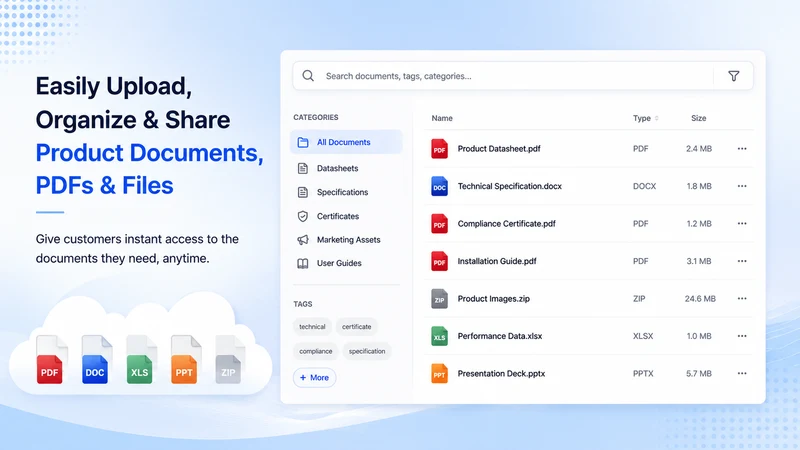
Task: Click the Size column header
Action: click(x=698, y=118)
